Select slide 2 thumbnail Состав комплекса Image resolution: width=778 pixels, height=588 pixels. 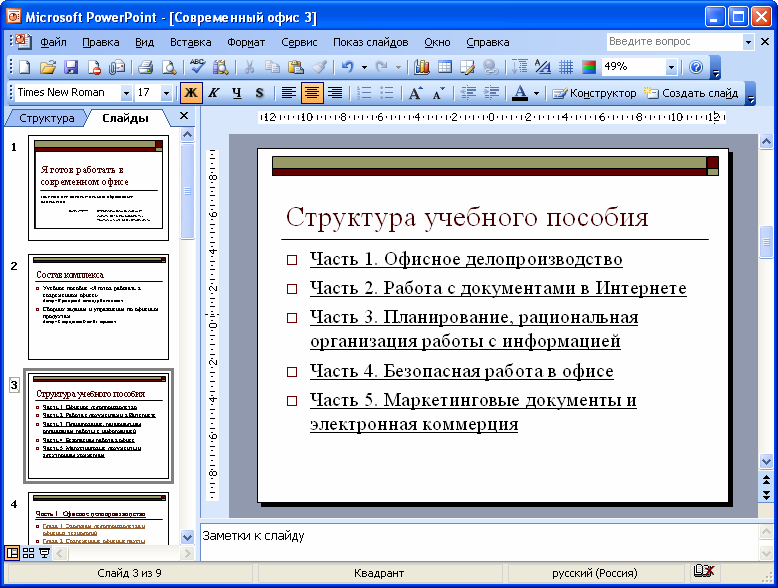98,307
